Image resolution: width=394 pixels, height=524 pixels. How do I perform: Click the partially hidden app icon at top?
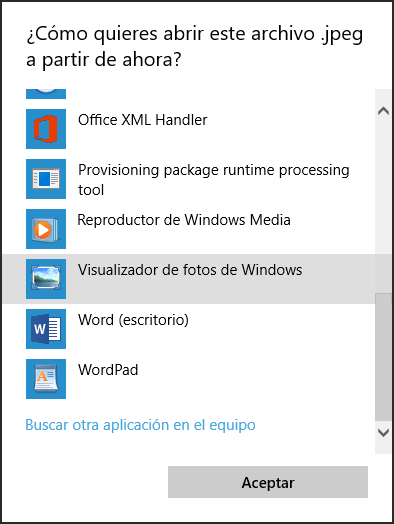tap(46, 94)
